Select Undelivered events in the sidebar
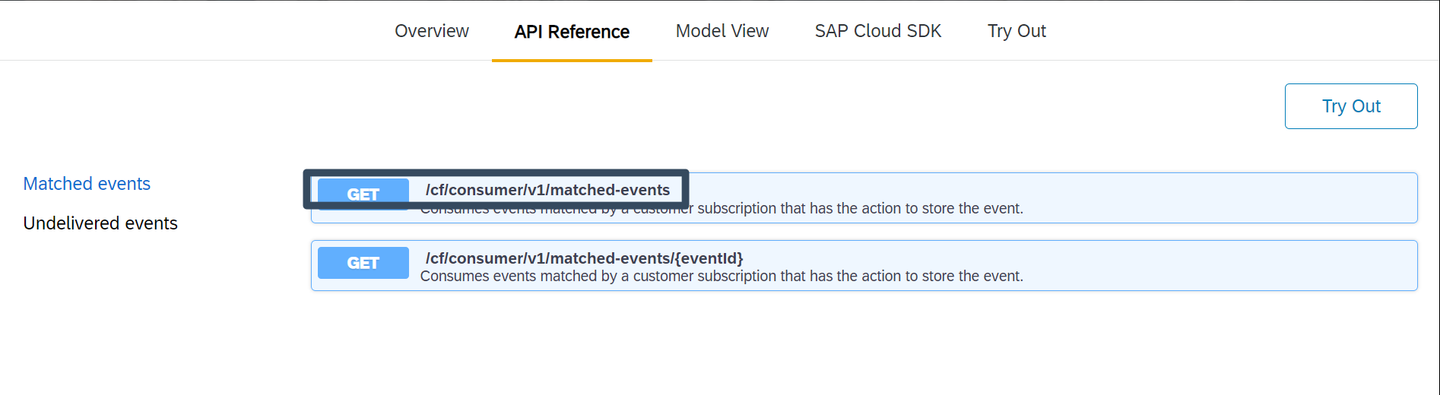The height and width of the screenshot is (395, 1440). tap(100, 223)
